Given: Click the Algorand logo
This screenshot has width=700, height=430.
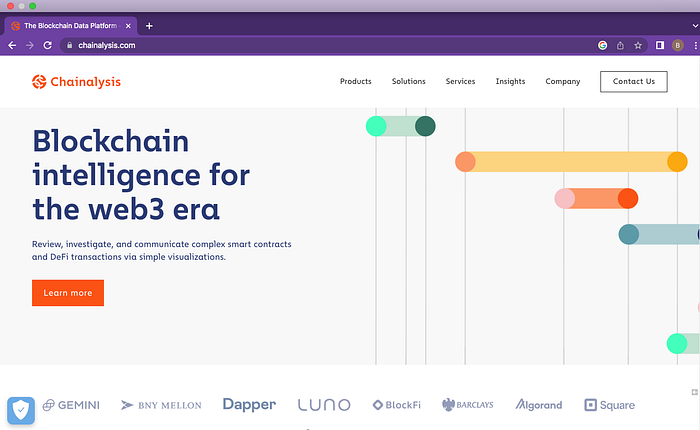Looking at the screenshot, I should tap(538, 405).
